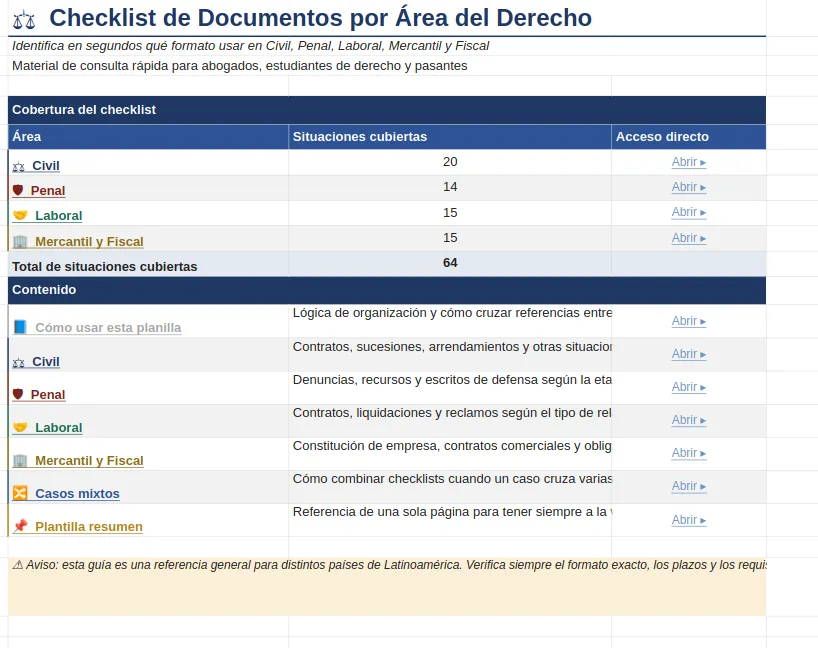
Task: Click Abrir beside 'Constitución de empresa' description
Action: pos(689,453)
